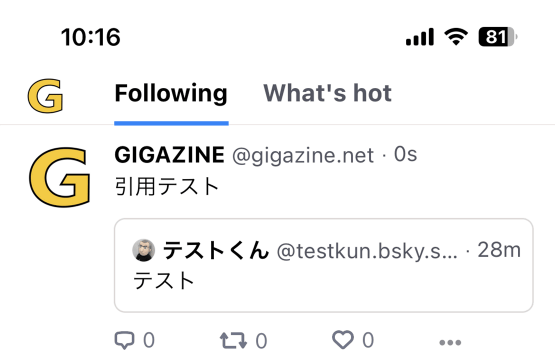Image resolution: width=555 pixels, height=362 pixels.
Task: Open the @testkun.bsky.s... handle
Action: tap(367, 251)
